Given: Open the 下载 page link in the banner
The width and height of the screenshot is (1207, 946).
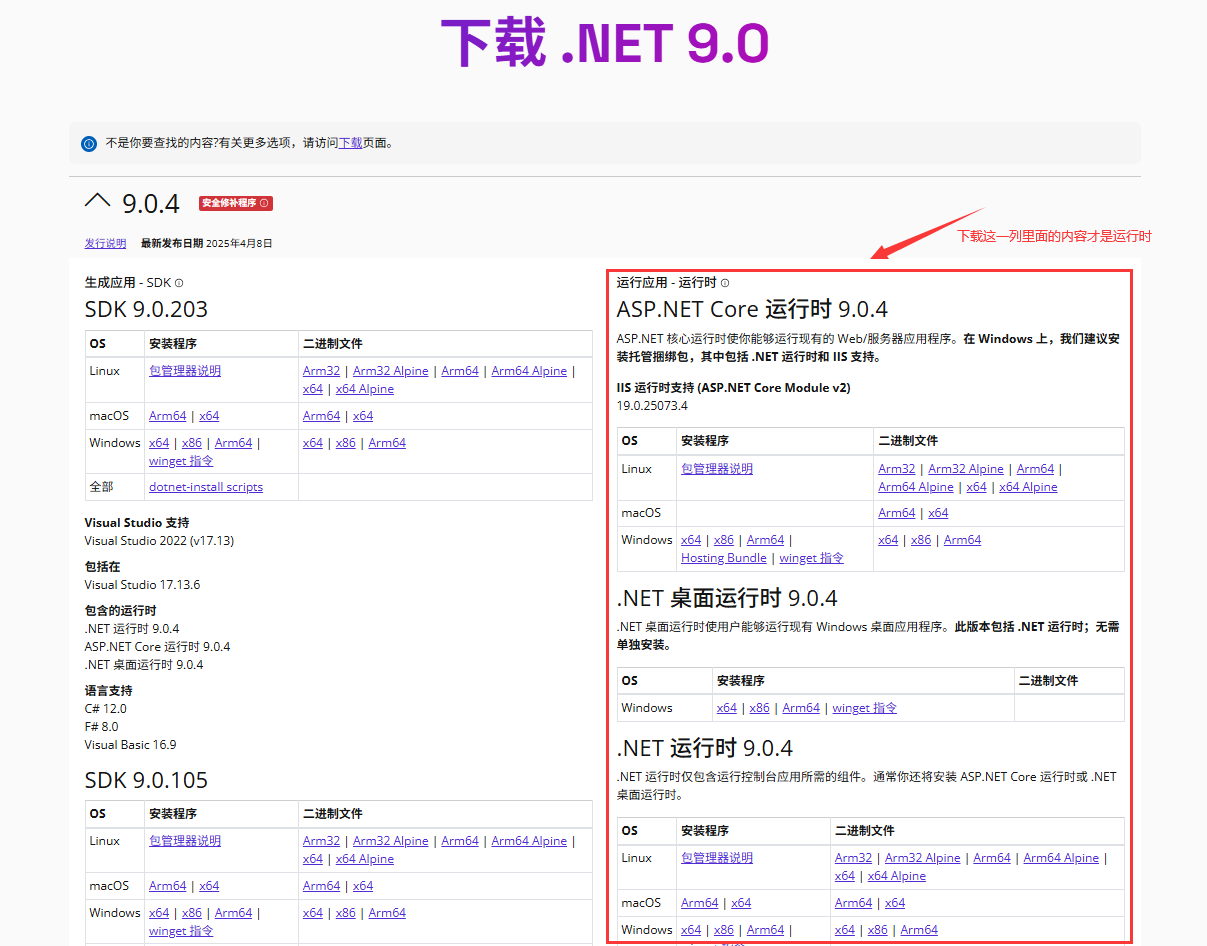Looking at the screenshot, I should click(x=350, y=143).
